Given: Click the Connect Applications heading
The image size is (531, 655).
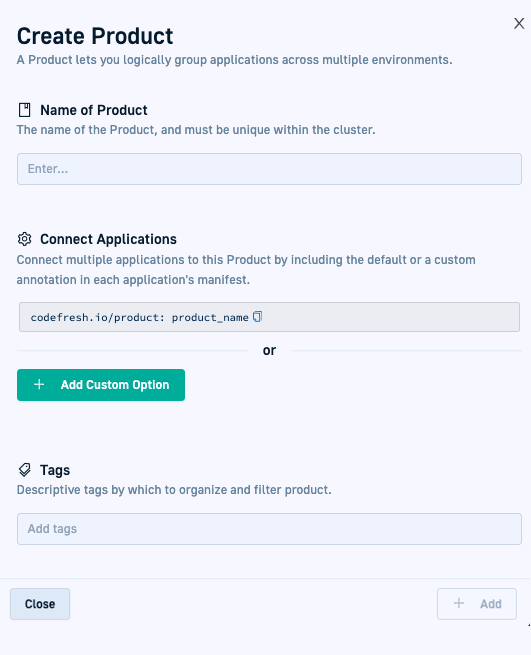Looking at the screenshot, I should [x=108, y=239].
